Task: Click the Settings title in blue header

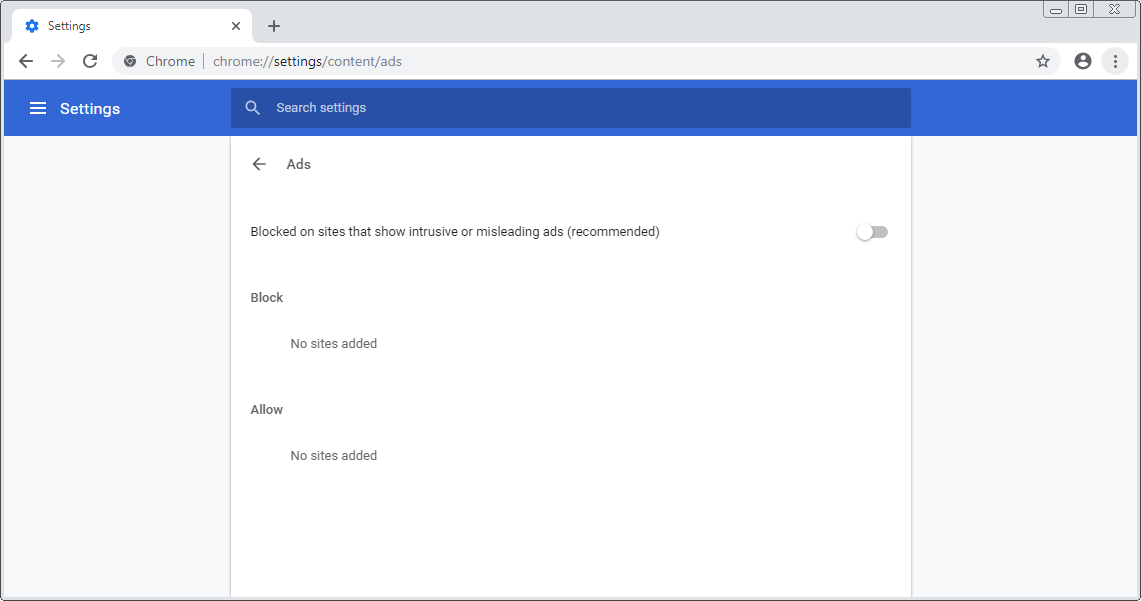Action: coord(90,108)
